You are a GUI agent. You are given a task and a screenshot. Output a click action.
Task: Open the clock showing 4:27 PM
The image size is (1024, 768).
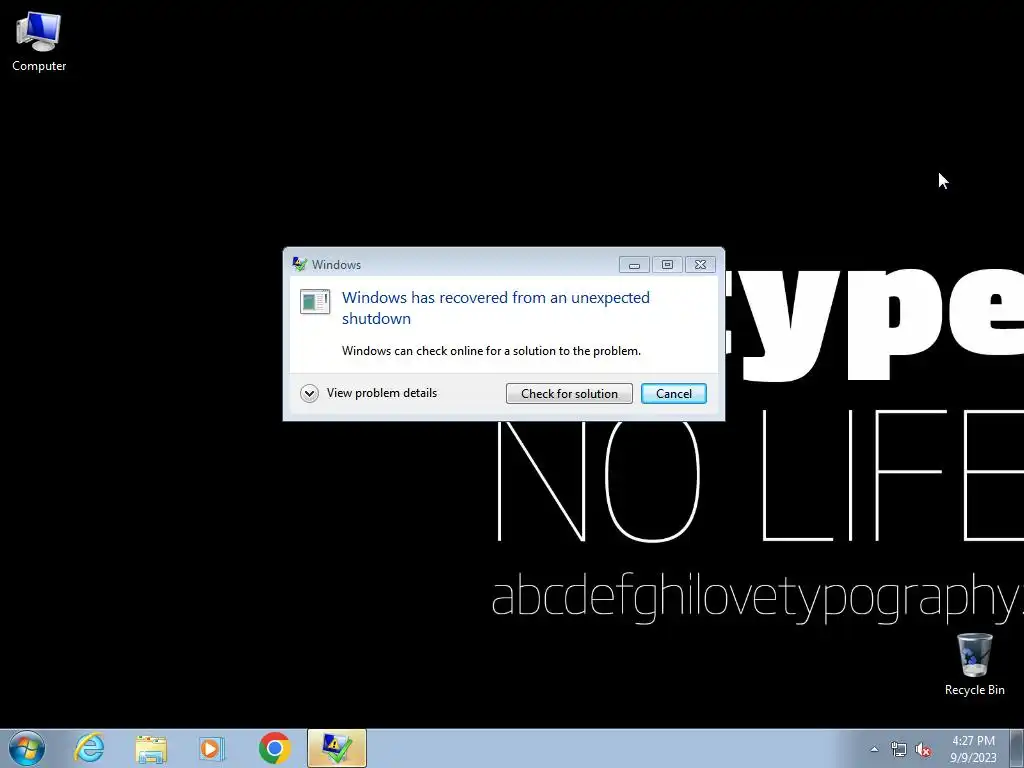click(x=973, y=748)
